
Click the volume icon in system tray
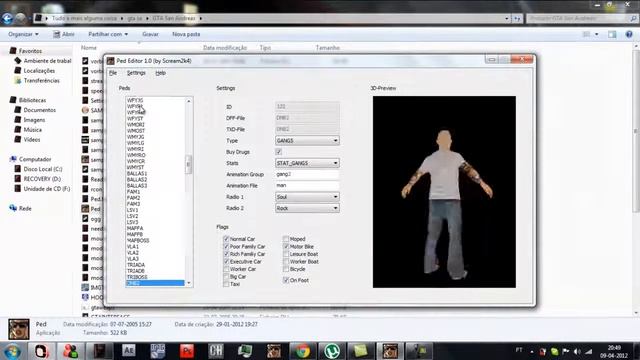point(577,351)
